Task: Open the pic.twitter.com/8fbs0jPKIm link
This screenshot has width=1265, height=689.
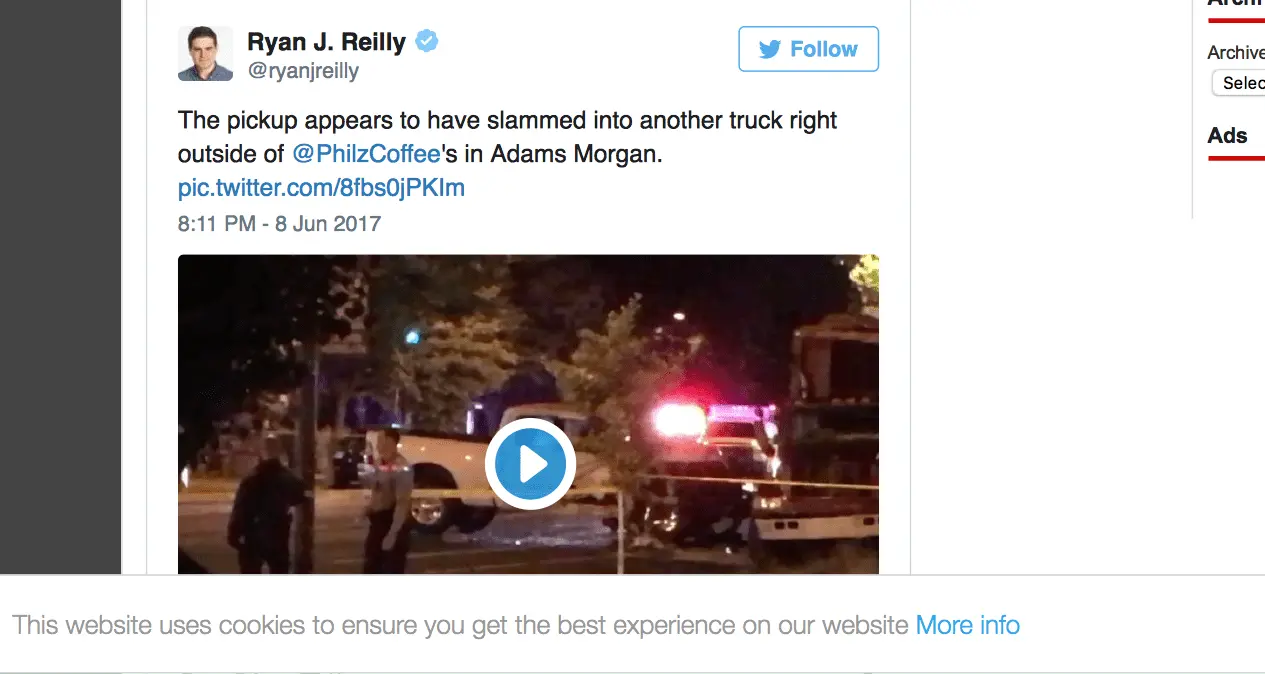Action: coord(321,188)
